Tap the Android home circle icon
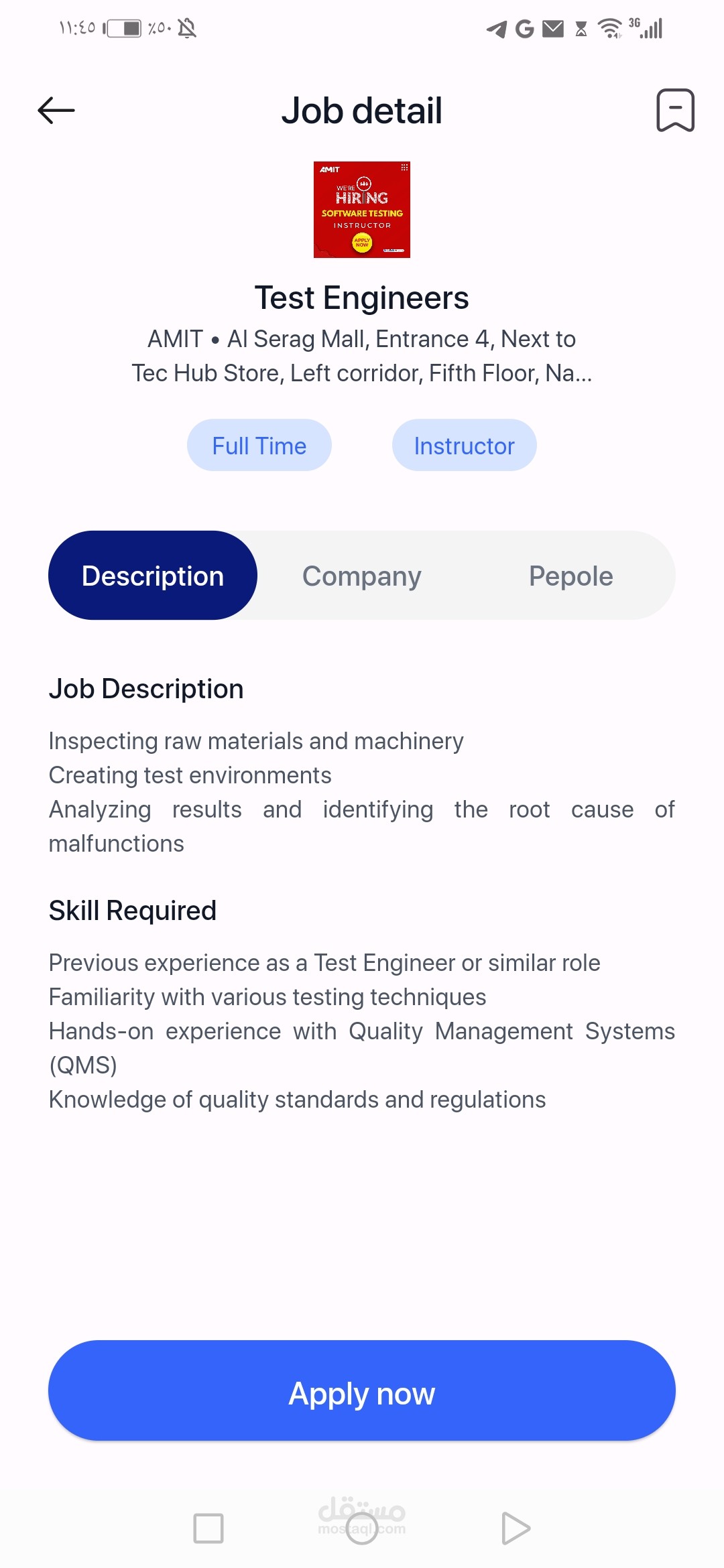The image size is (724, 1568). (362, 1528)
